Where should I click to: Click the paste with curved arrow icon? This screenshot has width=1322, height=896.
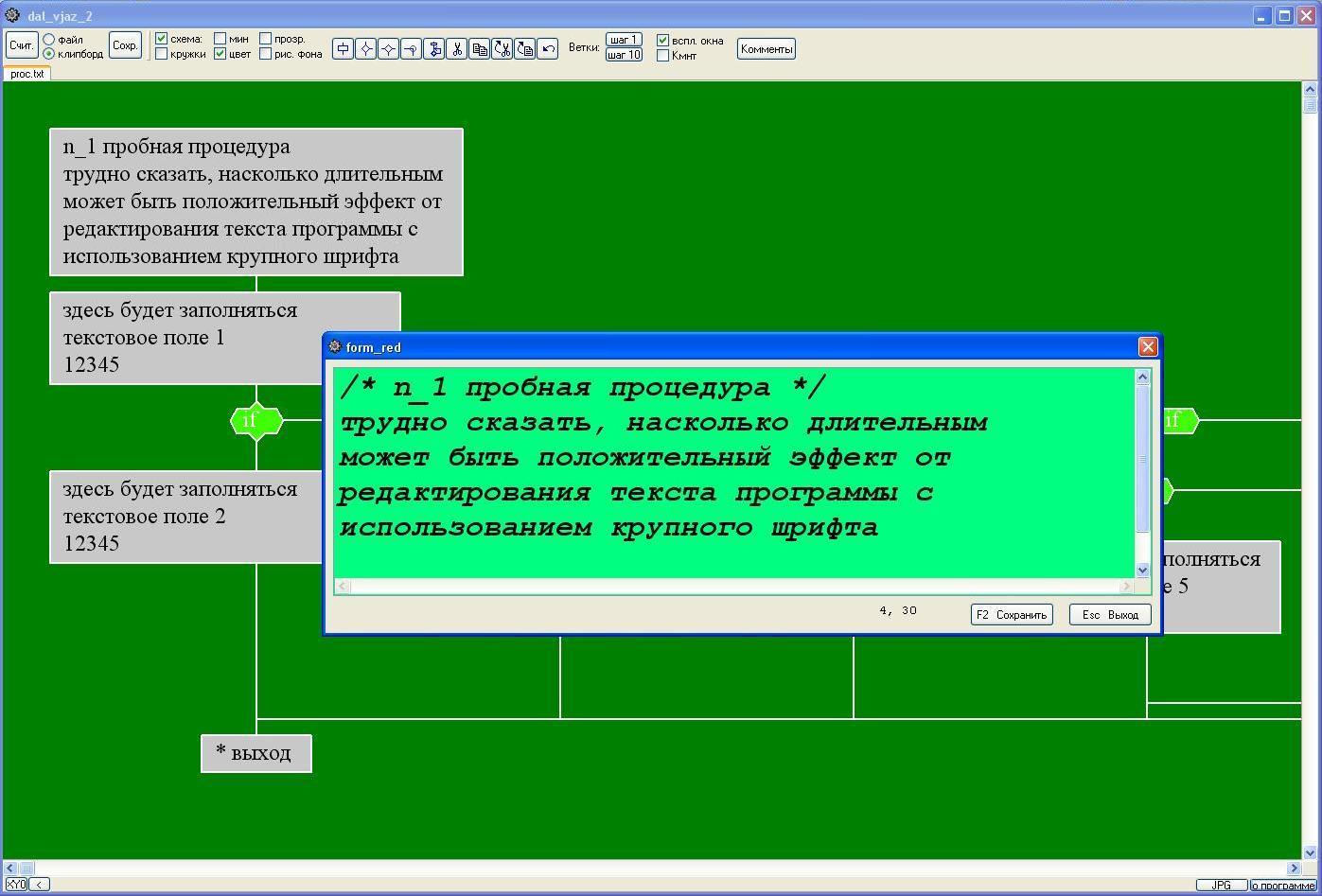click(525, 48)
